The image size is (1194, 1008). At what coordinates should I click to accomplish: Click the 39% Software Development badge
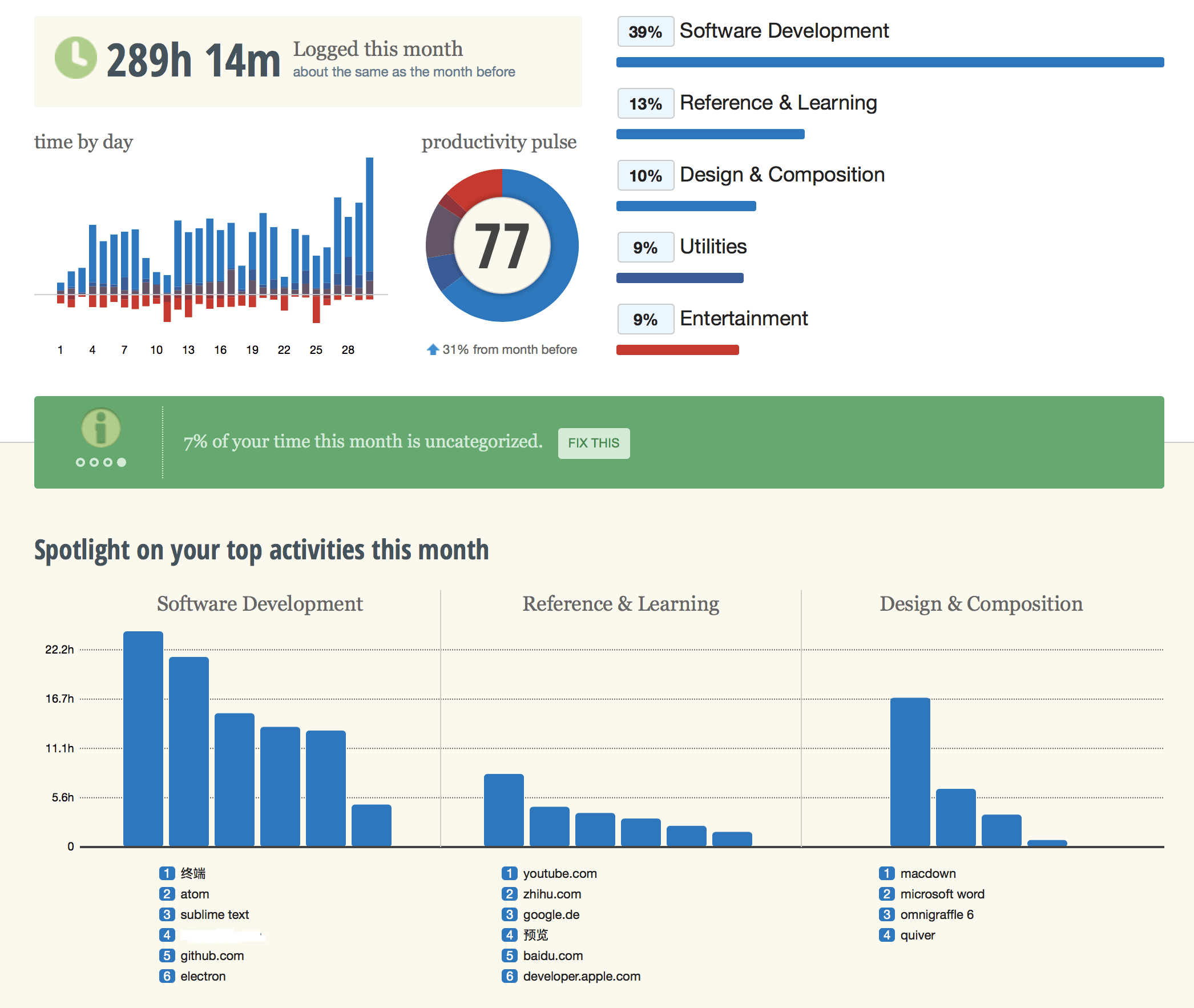click(645, 32)
